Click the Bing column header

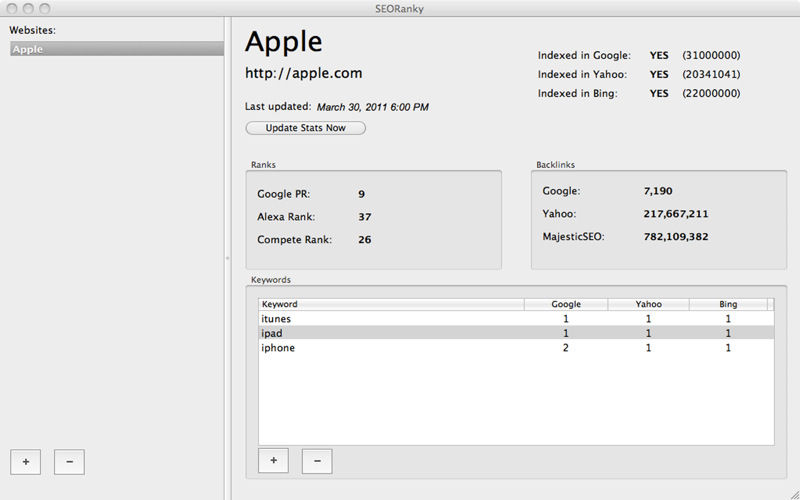point(728,304)
